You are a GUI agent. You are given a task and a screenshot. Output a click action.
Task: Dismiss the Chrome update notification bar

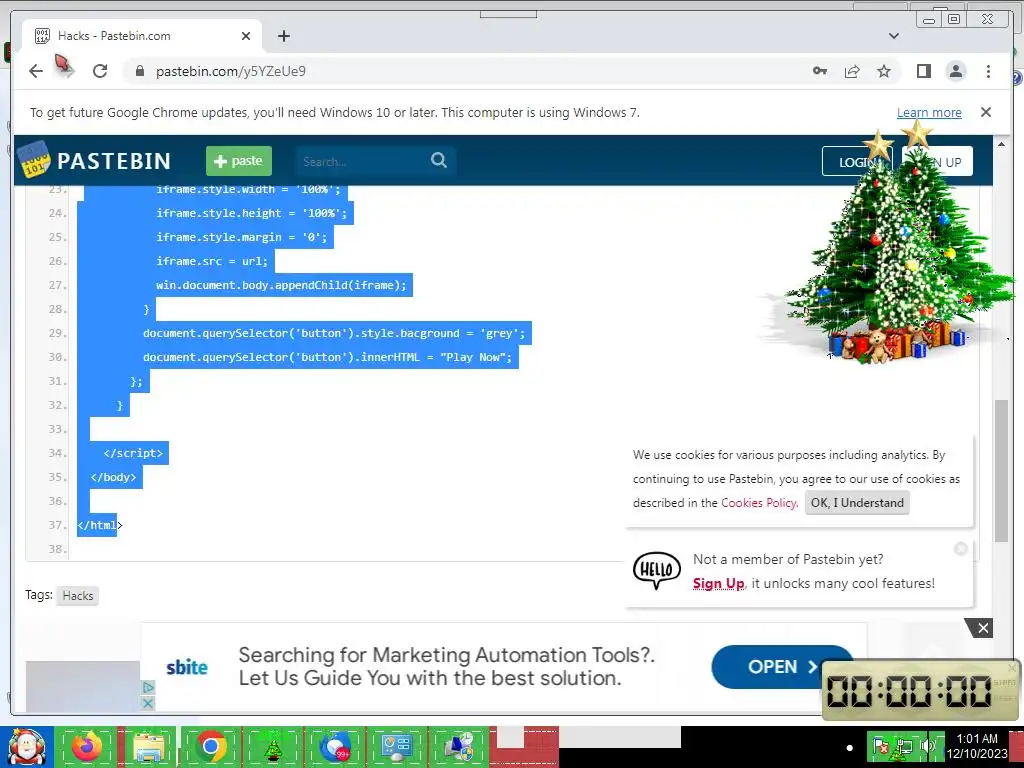986,112
